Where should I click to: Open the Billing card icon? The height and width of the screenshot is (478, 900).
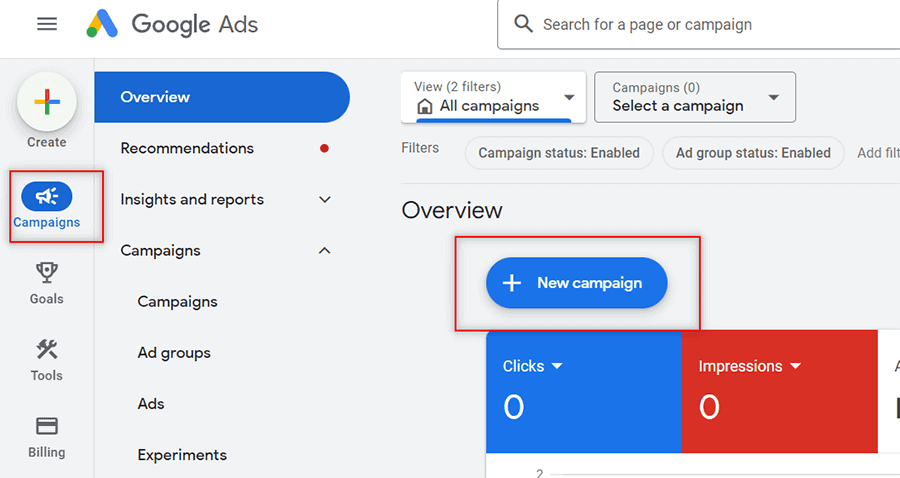click(x=46, y=426)
